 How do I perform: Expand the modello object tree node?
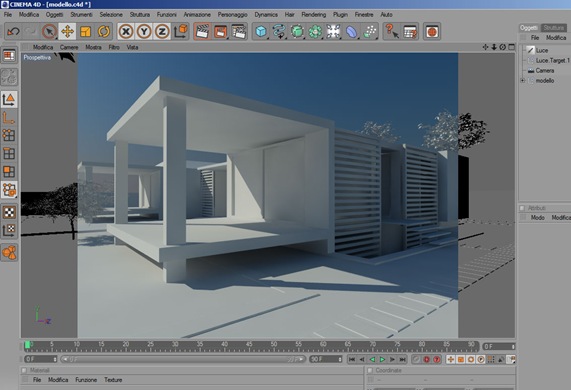(x=523, y=80)
